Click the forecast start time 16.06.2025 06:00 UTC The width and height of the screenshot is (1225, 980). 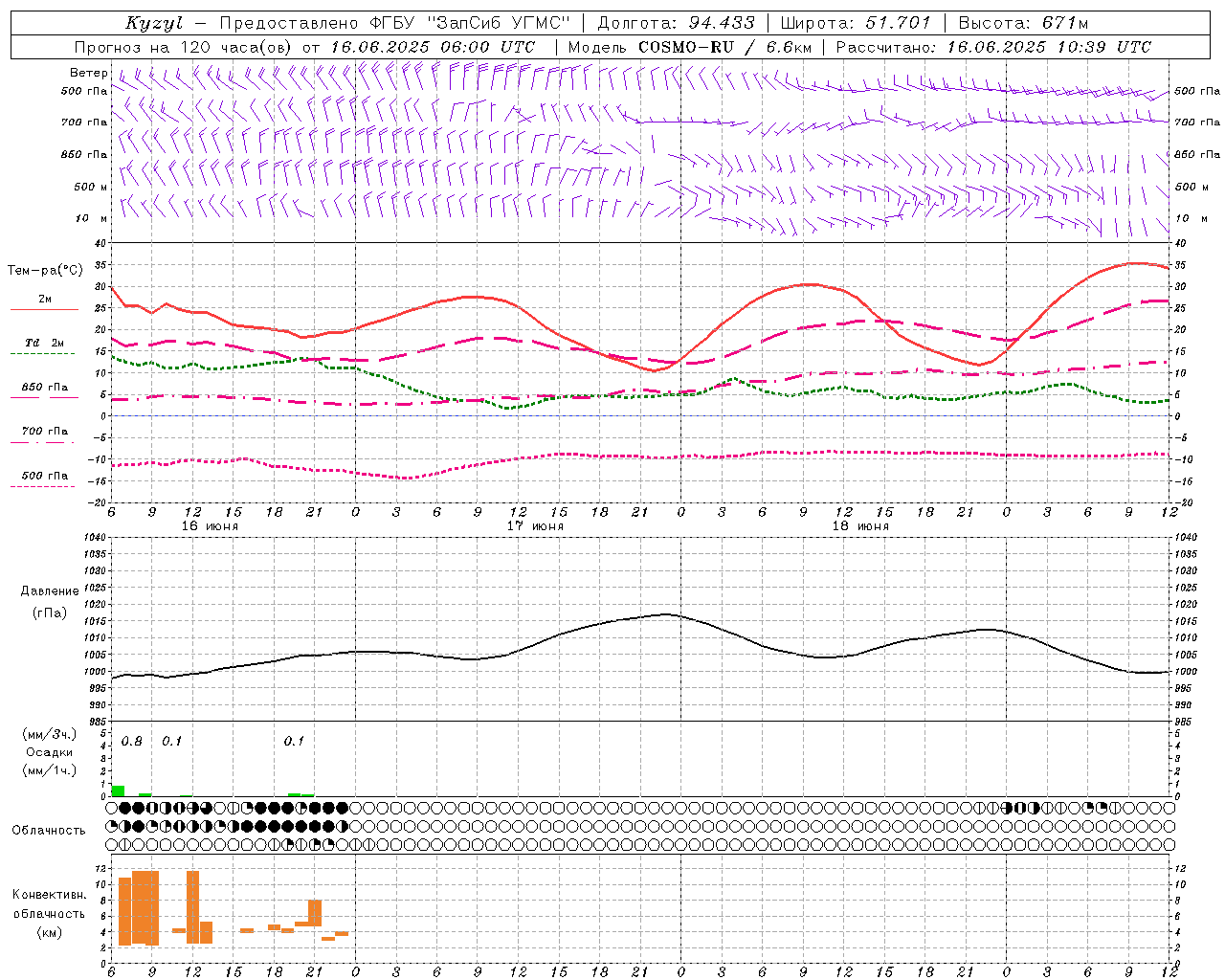[433, 47]
